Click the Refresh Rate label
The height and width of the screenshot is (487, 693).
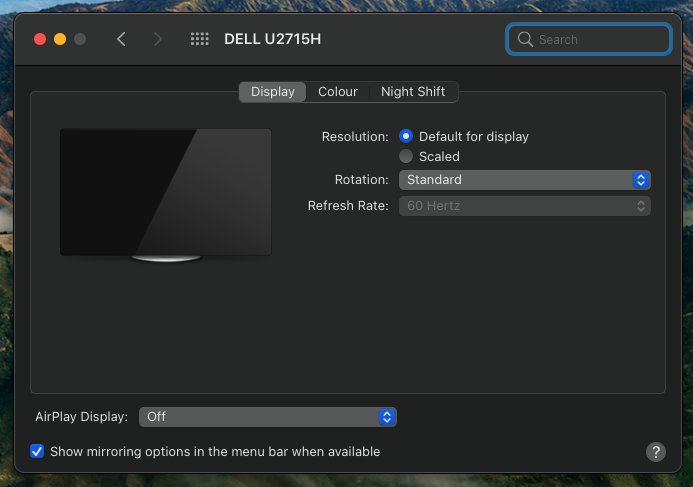coord(348,206)
